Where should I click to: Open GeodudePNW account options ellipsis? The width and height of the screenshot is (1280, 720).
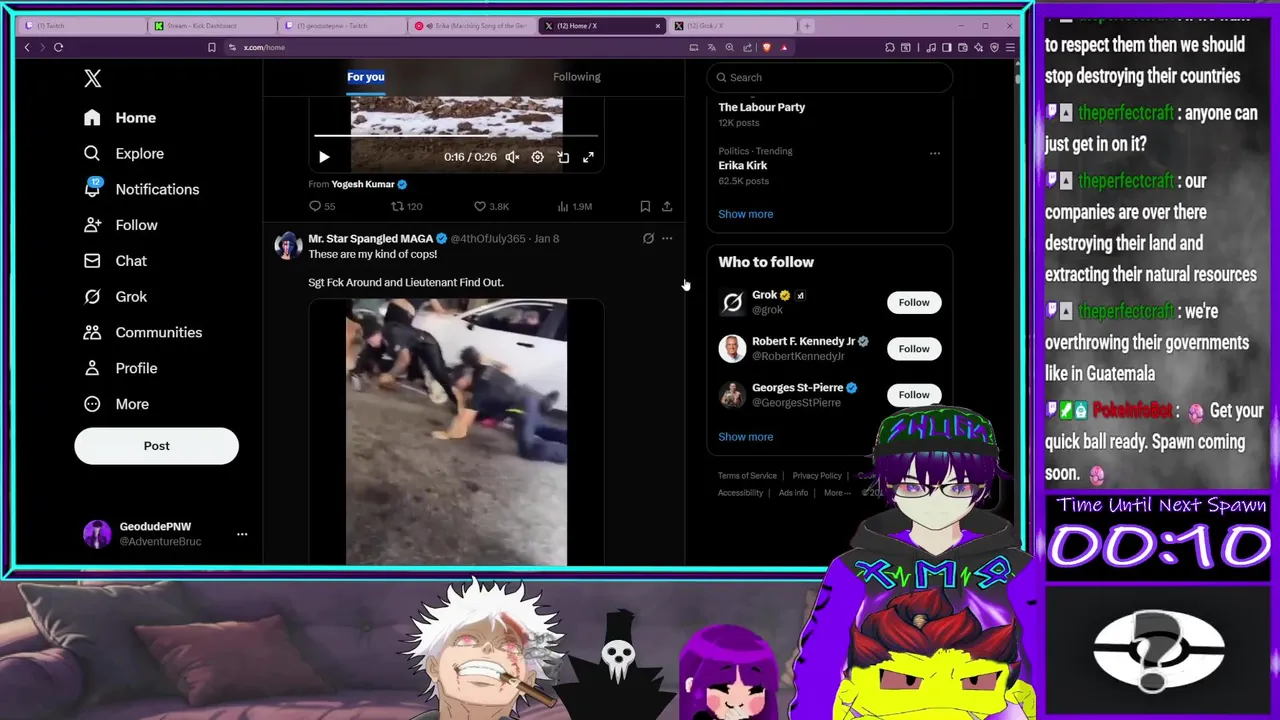[x=242, y=534]
